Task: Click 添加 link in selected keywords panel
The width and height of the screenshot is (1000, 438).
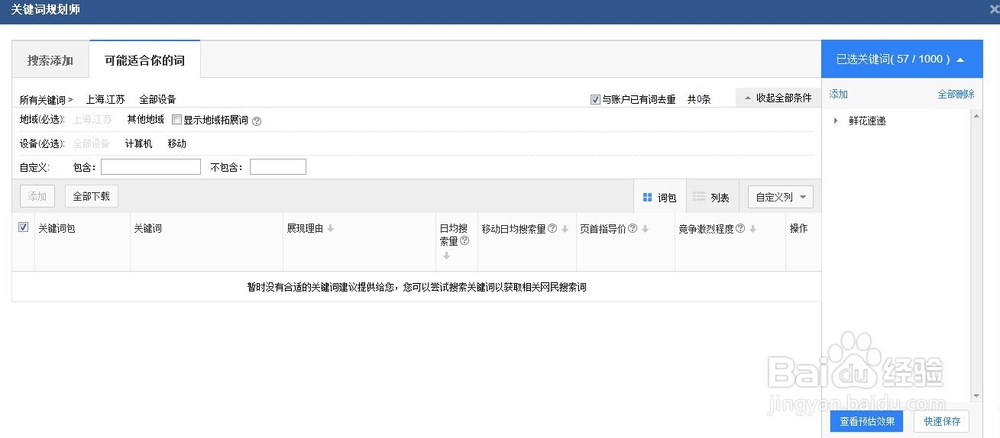Action: point(838,94)
